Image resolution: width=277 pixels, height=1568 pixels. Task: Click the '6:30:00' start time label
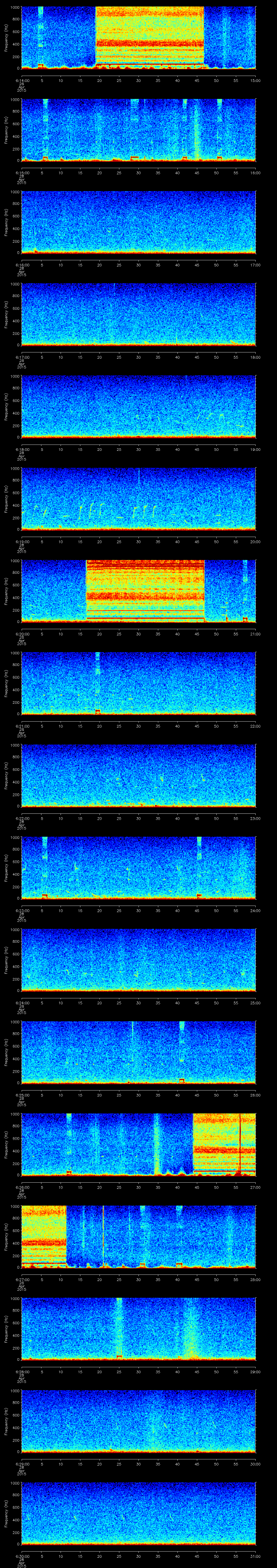22,1556
